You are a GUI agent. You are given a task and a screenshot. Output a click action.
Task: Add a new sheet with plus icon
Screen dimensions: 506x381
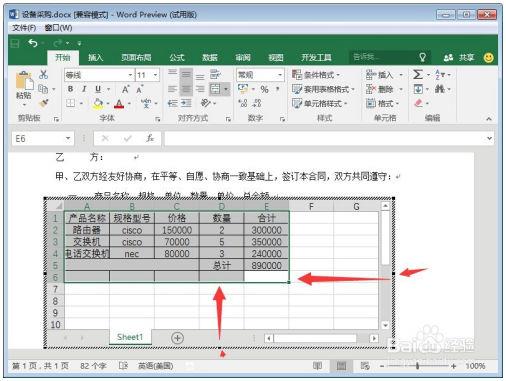pyautogui.click(x=177, y=338)
